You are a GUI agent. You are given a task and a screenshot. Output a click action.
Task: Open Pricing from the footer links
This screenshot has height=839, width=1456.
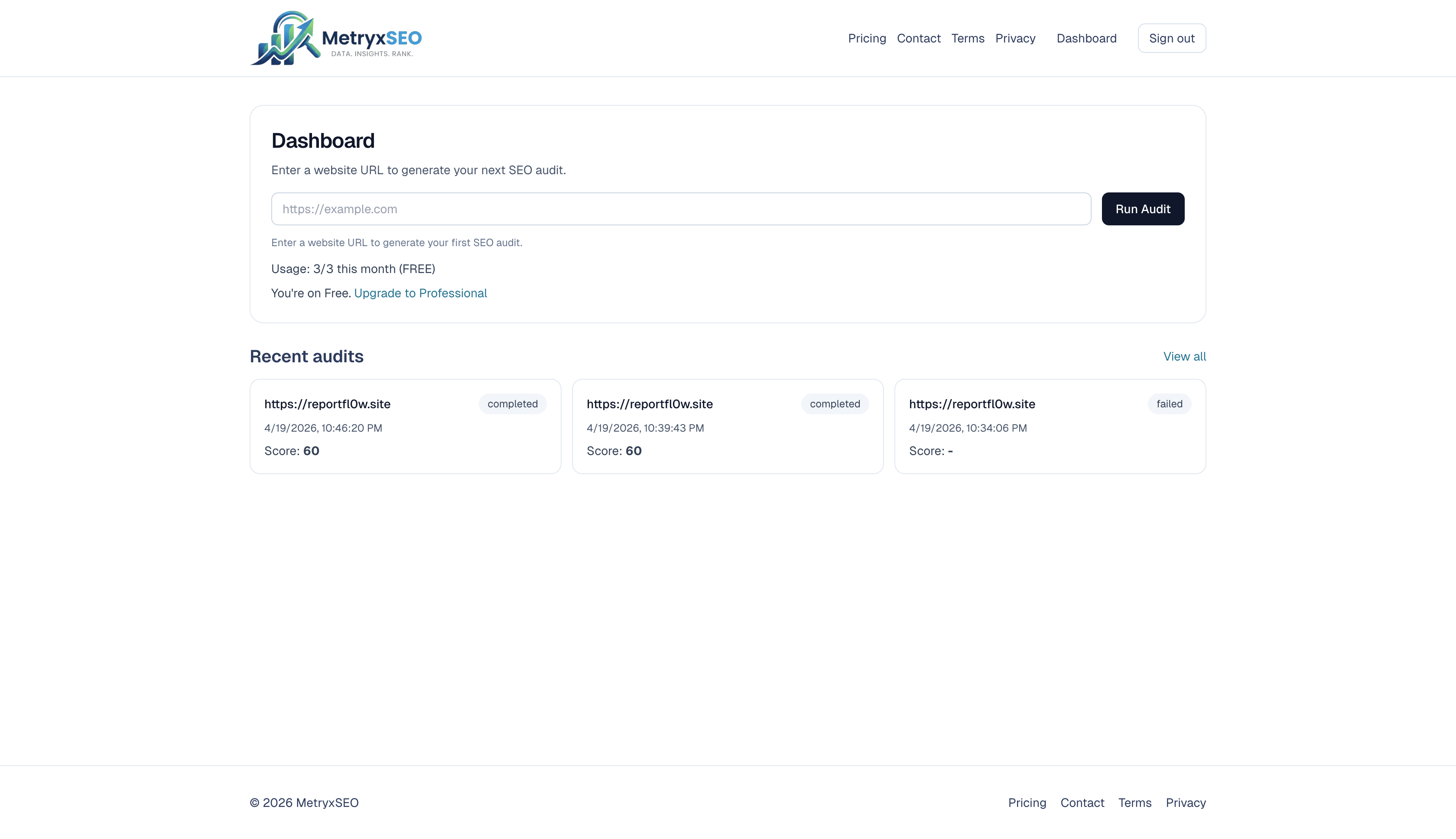pyautogui.click(x=1027, y=802)
